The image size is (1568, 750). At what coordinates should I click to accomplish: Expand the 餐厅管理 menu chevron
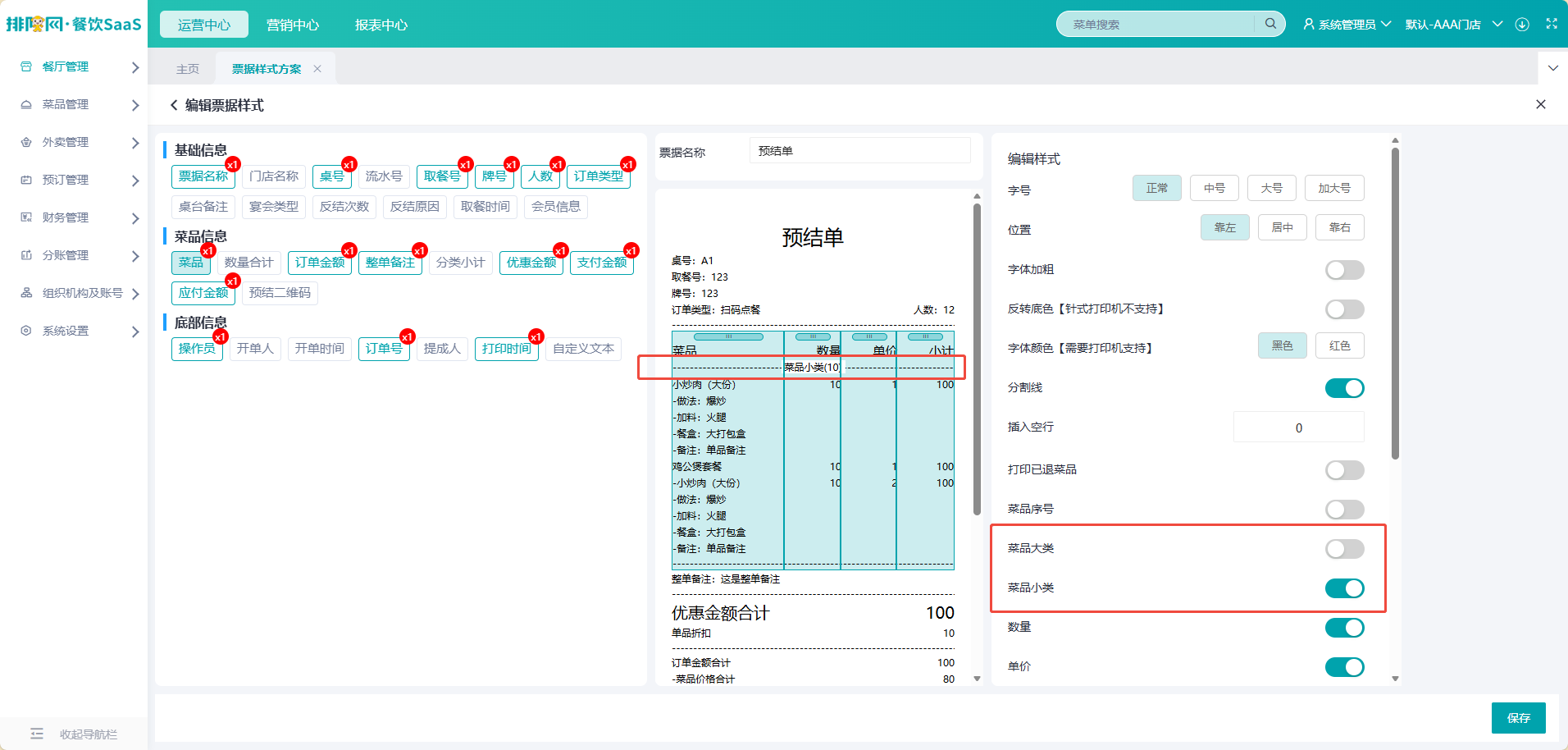pos(135,67)
